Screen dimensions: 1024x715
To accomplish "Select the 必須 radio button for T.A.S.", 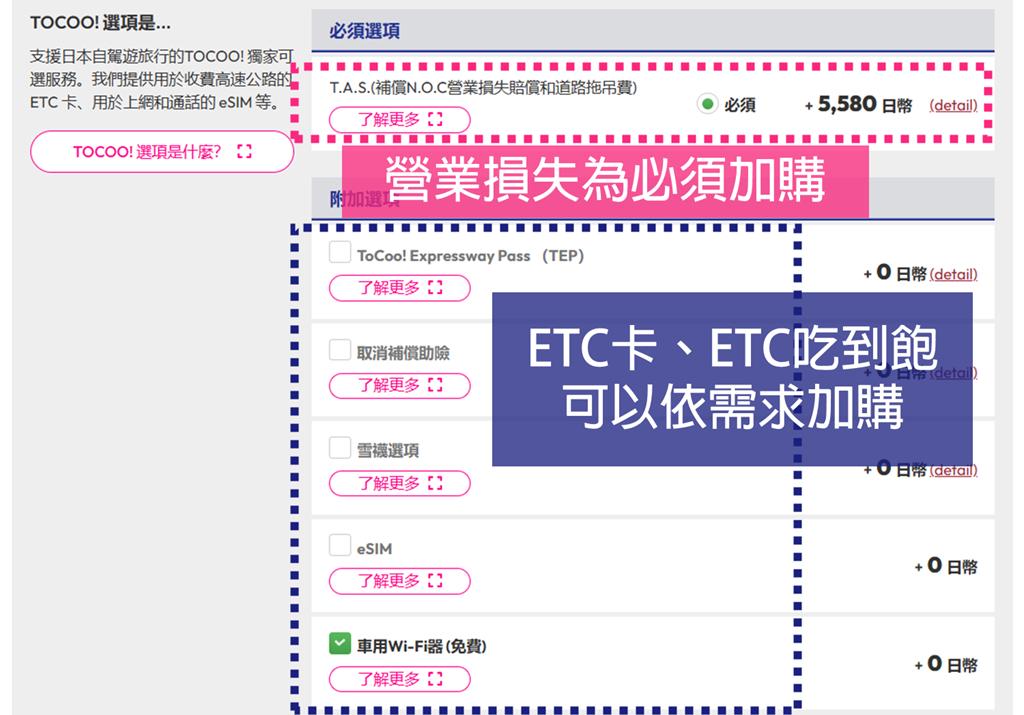I will pyautogui.click(x=707, y=104).
